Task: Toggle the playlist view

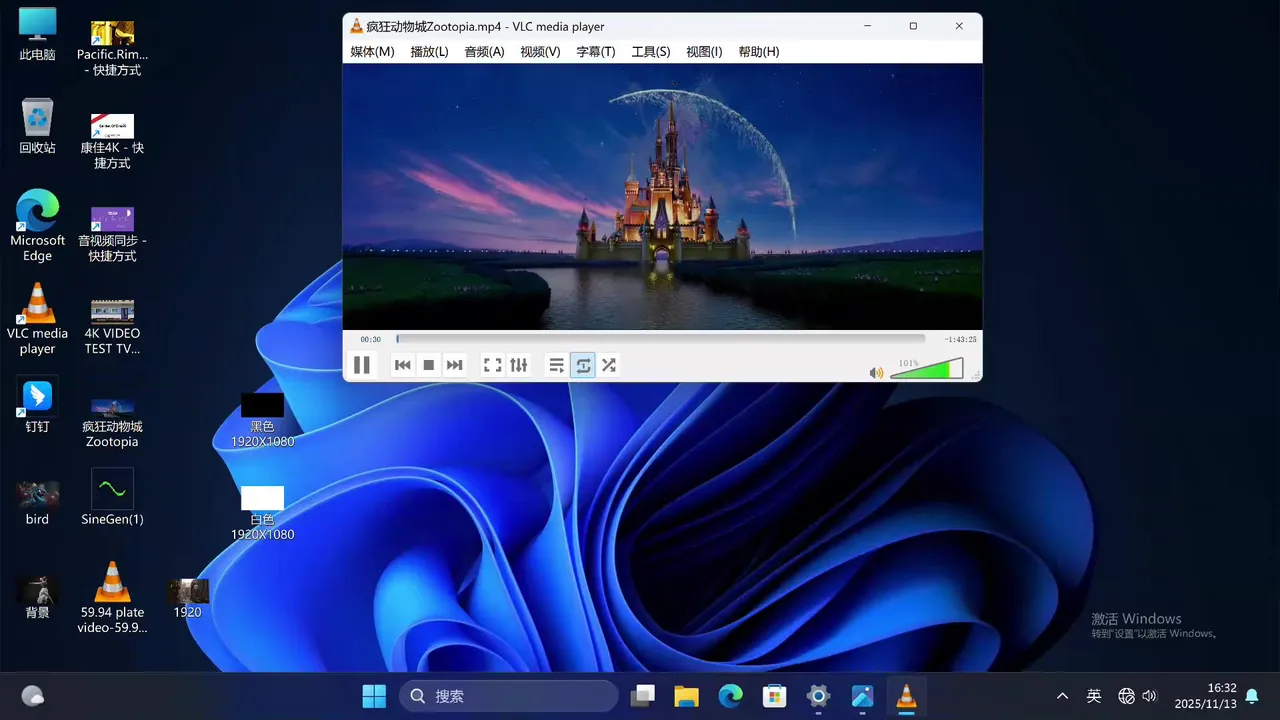Action: (x=557, y=365)
